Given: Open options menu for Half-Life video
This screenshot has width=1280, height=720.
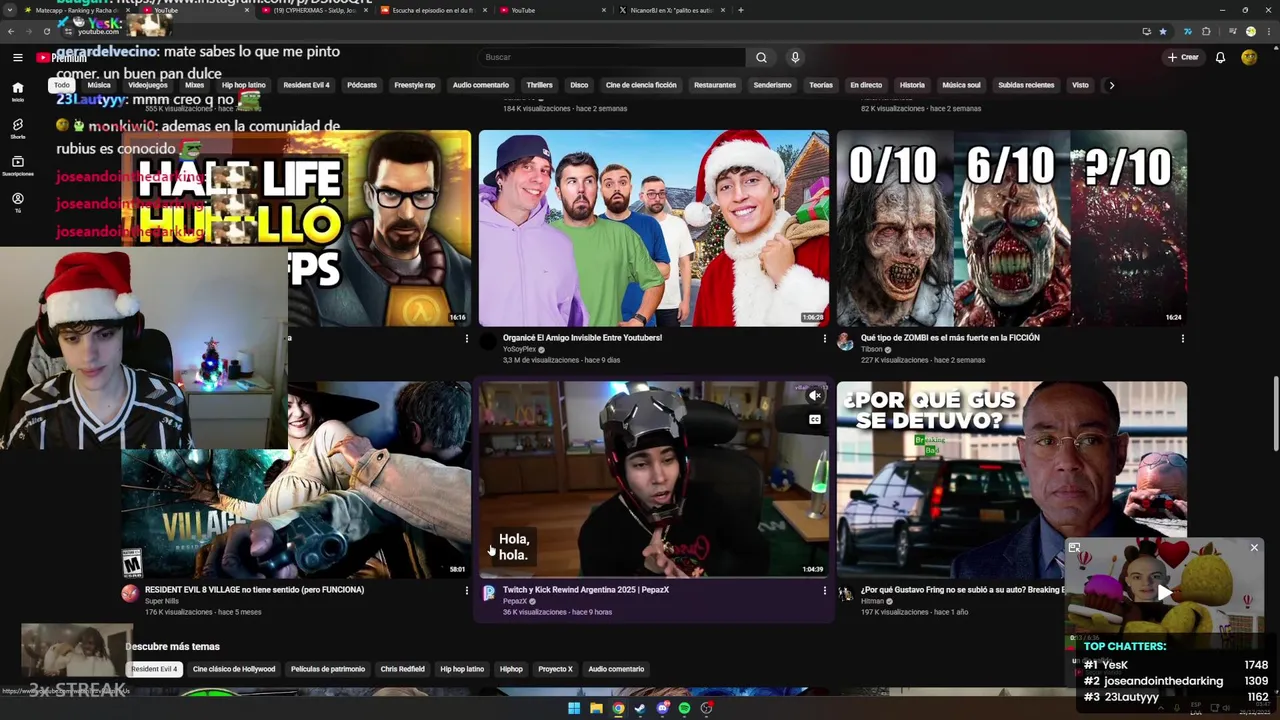Looking at the screenshot, I should point(466,339).
